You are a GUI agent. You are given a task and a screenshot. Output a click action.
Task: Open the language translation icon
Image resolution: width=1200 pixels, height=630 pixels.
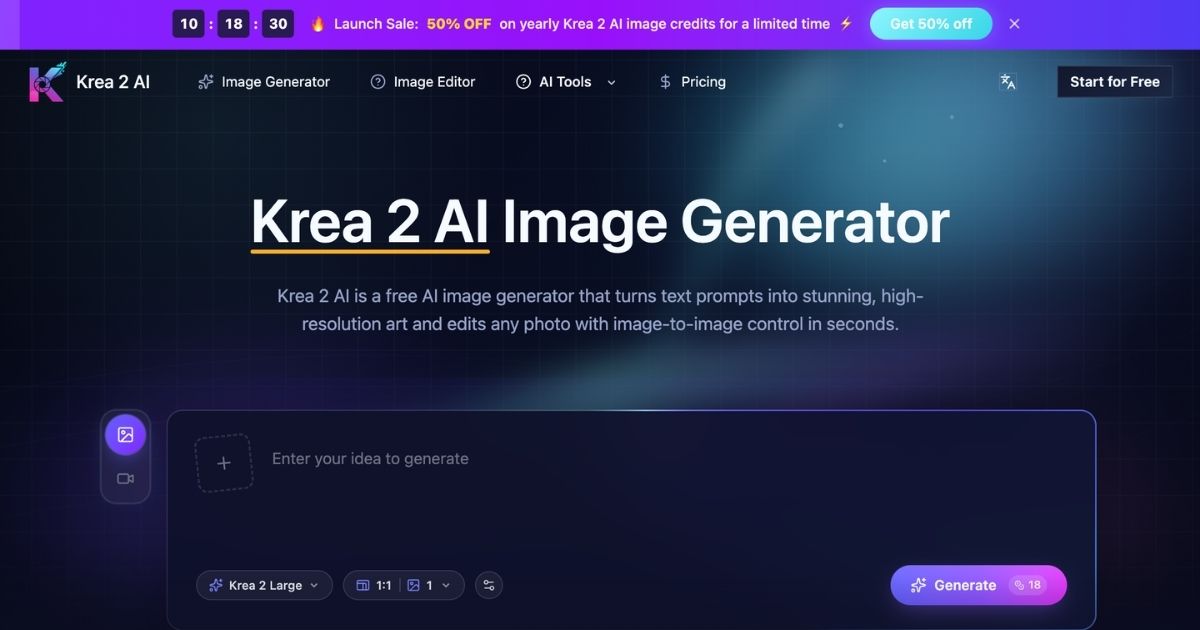1008,82
